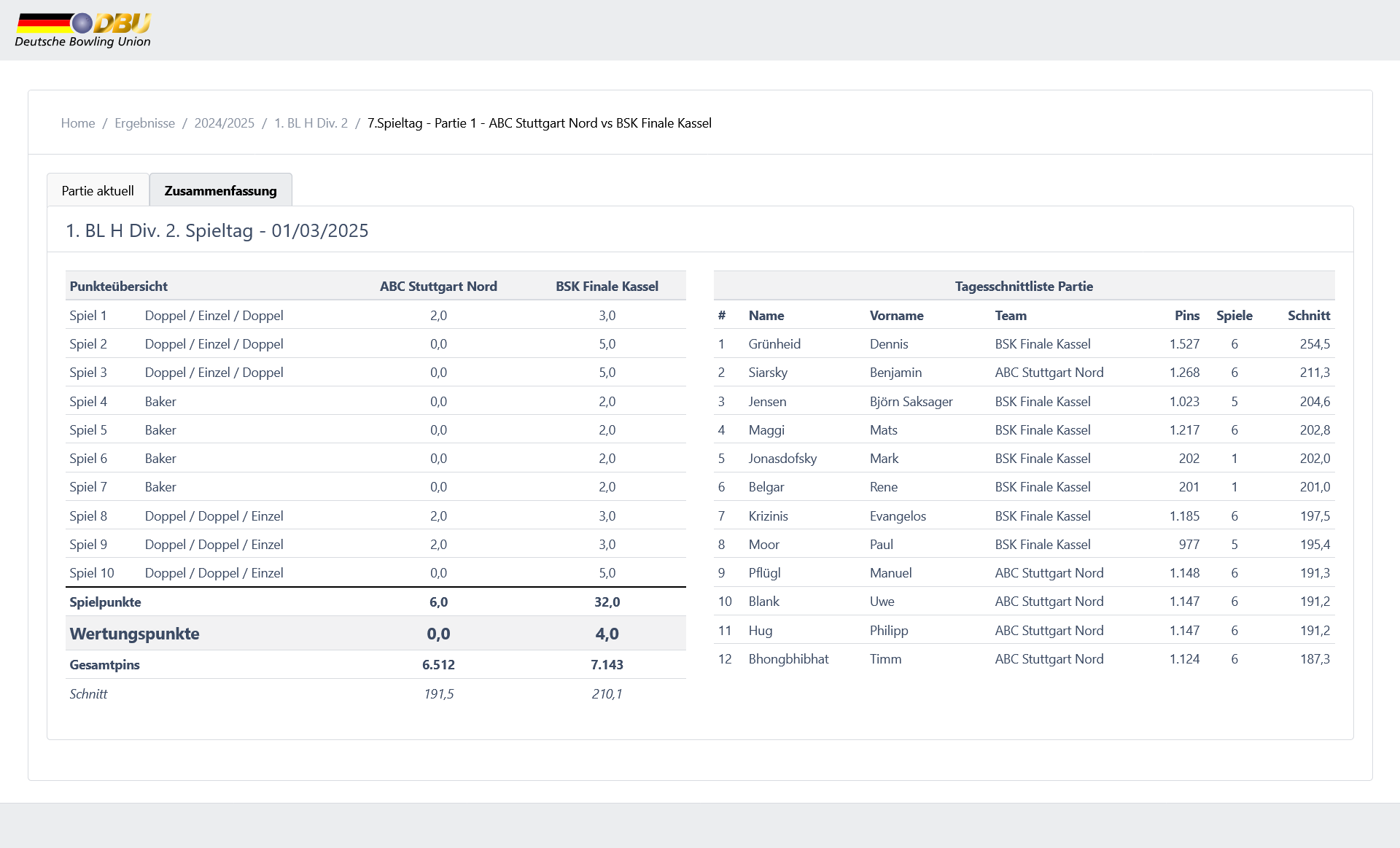This screenshot has width=1400, height=848.
Task: Open the 2024/2025 season breadcrumb
Action: pyautogui.click(x=225, y=123)
